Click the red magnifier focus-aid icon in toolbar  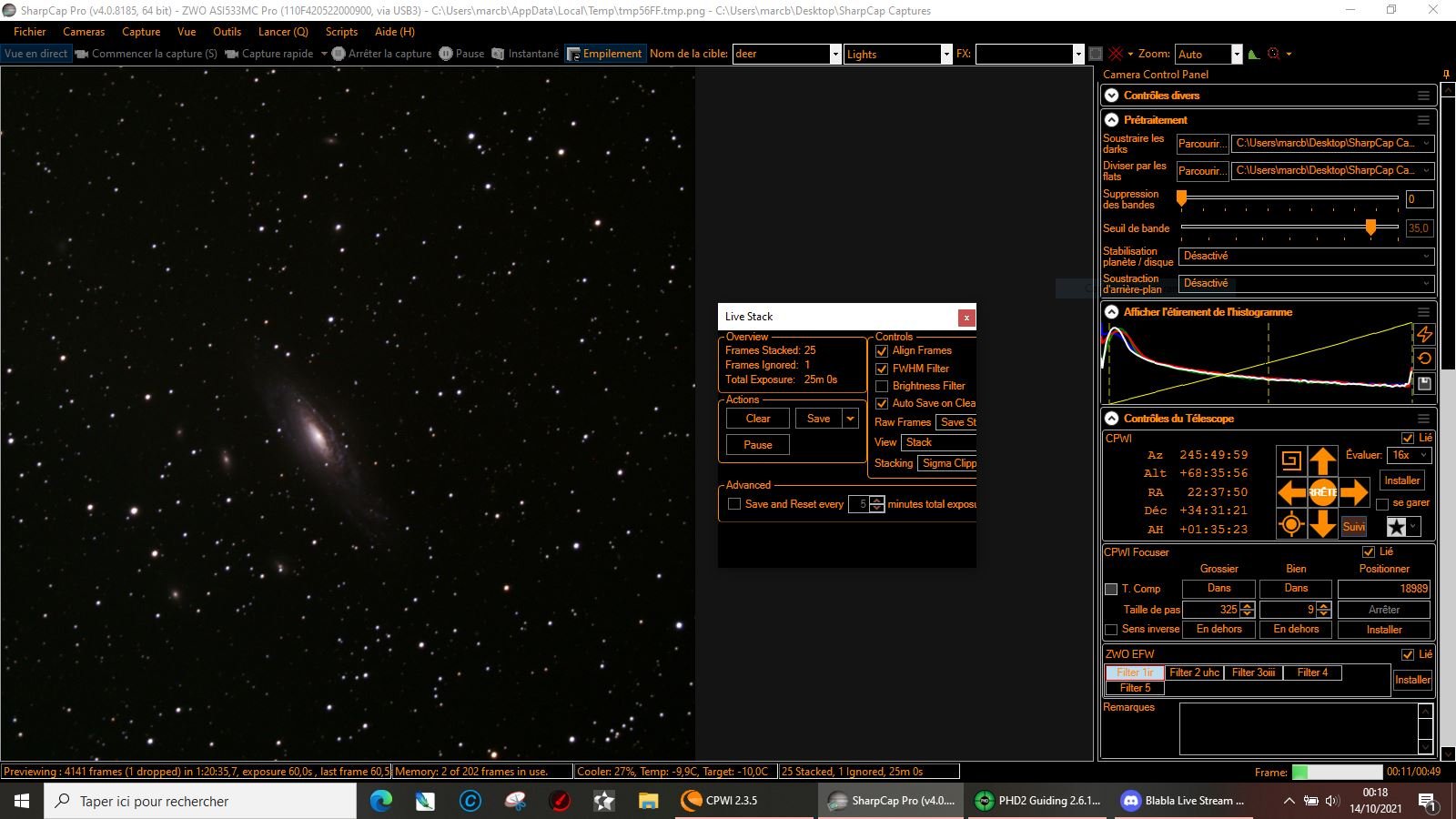(x=1274, y=54)
